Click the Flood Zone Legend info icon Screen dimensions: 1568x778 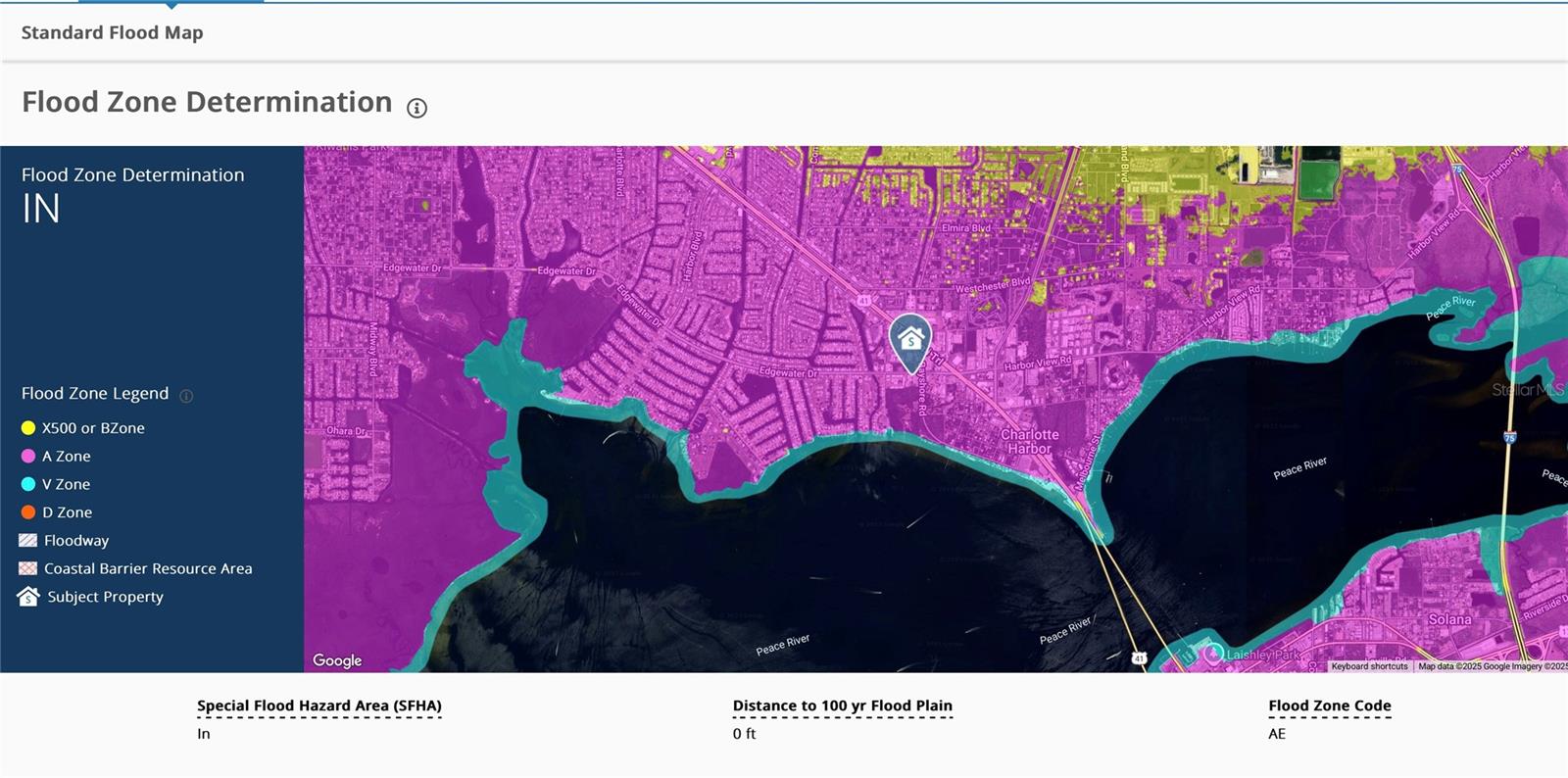(186, 396)
